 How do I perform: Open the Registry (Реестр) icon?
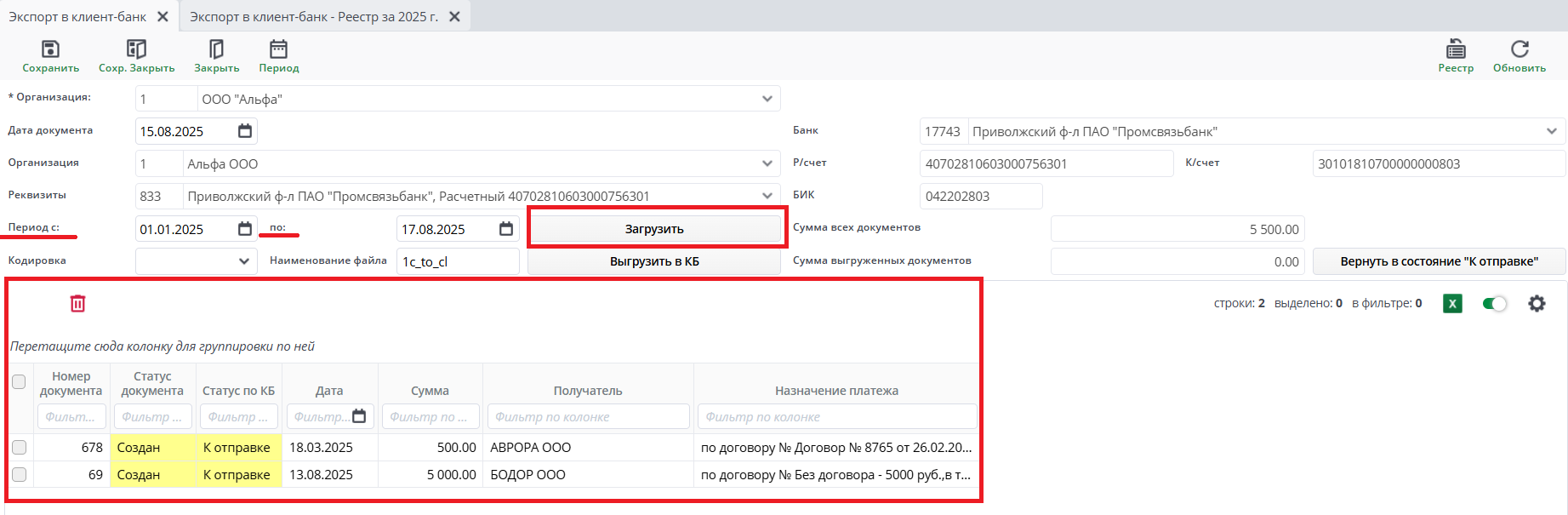[1456, 49]
